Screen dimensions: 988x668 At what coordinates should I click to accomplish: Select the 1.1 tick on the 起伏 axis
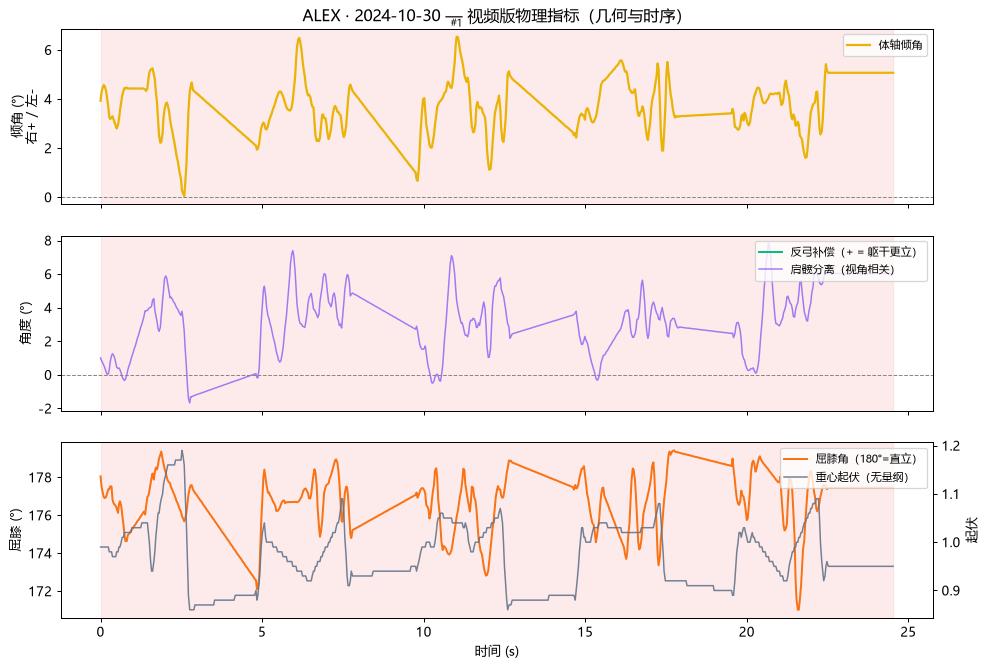click(x=951, y=494)
